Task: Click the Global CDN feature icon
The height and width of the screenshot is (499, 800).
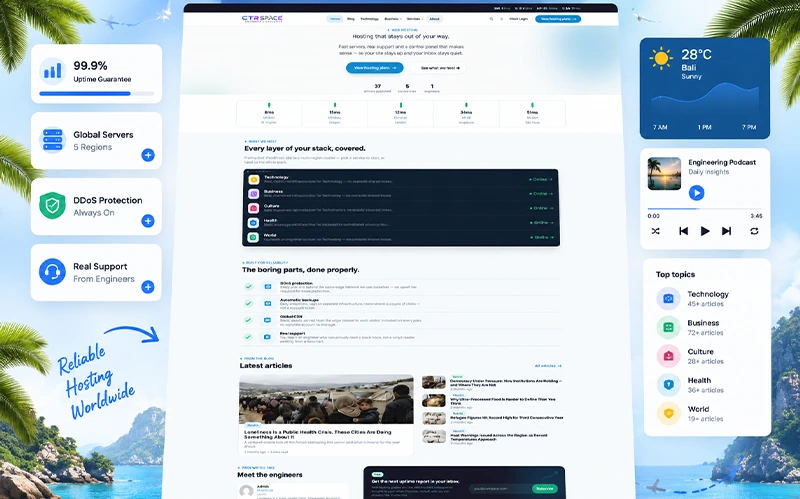Action: pos(267,320)
